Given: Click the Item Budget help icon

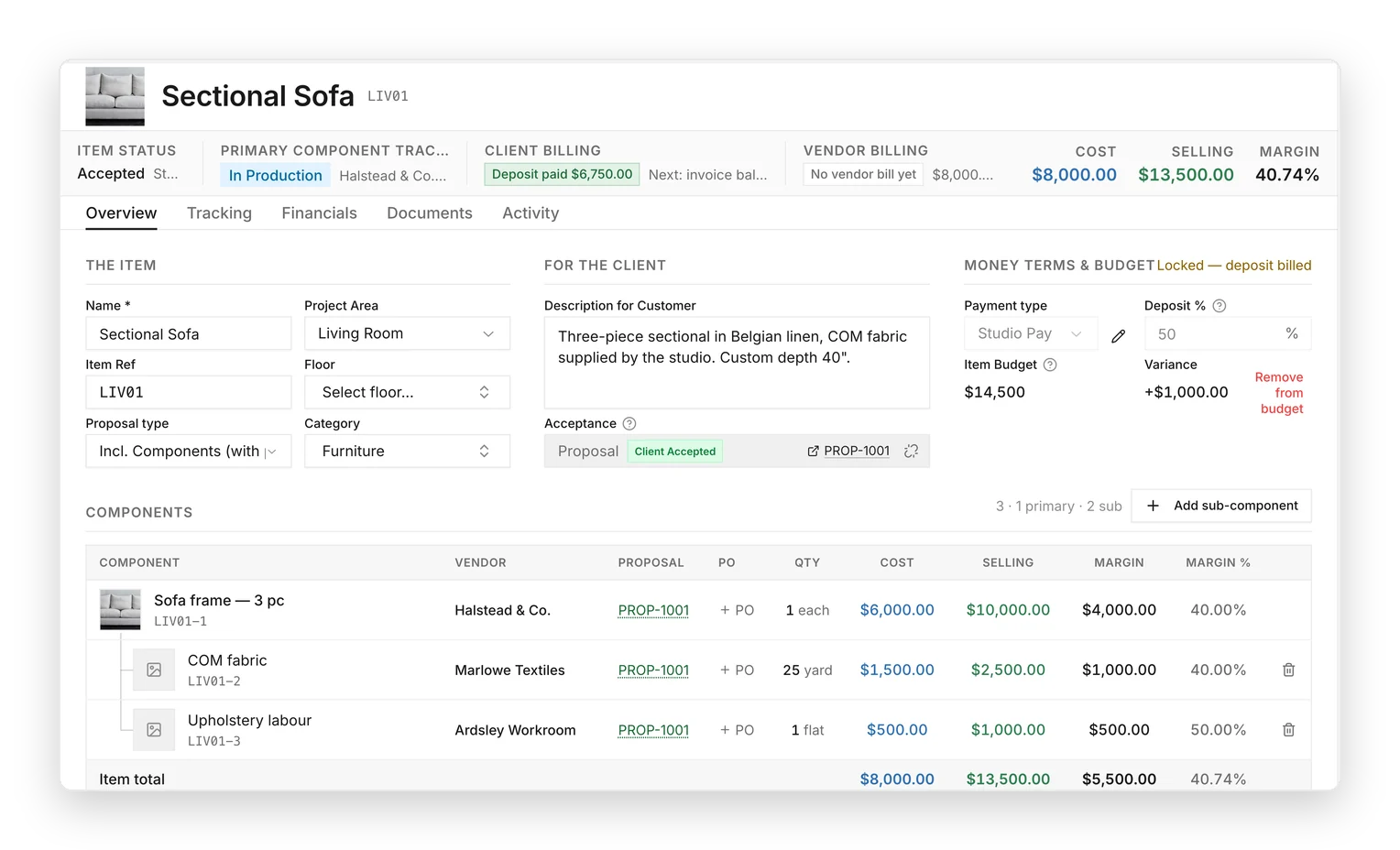Looking at the screenshot, I should pyautogui.click(x=1050, y=365).
